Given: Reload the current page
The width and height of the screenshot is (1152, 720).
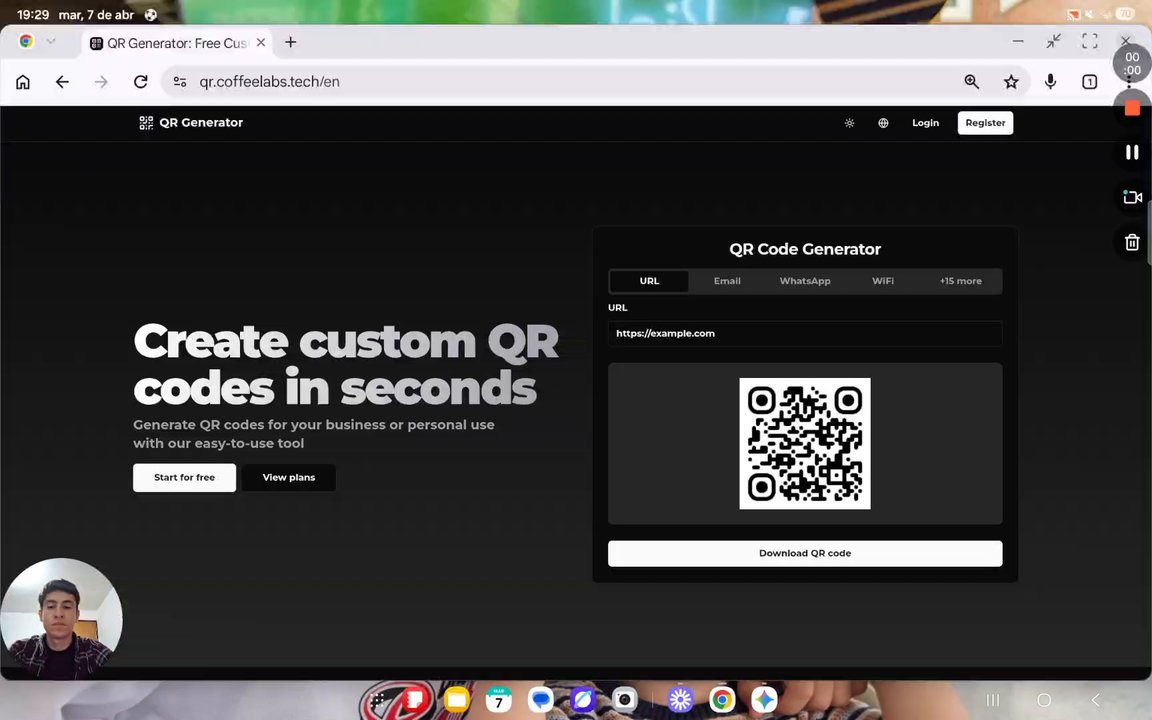Looking at the screenshot, I should point(141,82).
